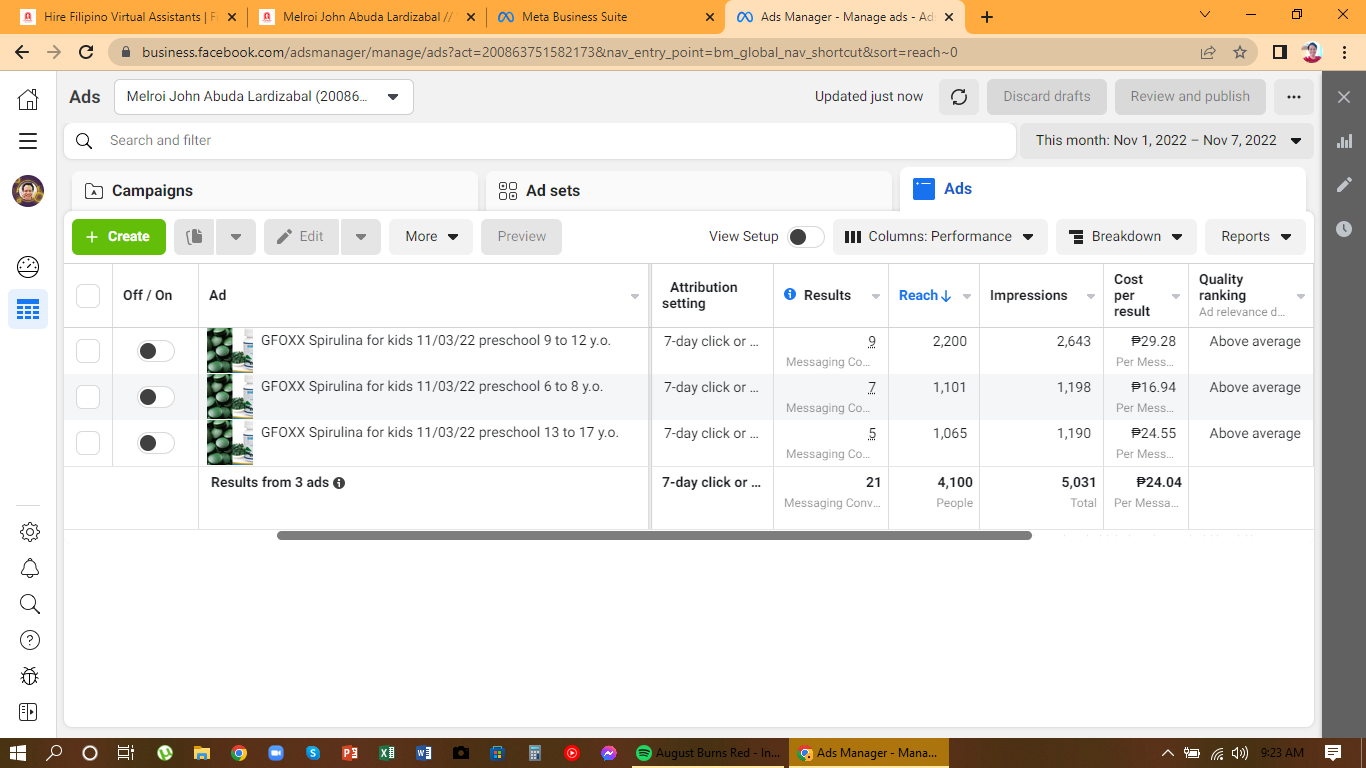The image size is (1366, 768).
Task: Open the settings gear in left sidebar
Action: 30,532
